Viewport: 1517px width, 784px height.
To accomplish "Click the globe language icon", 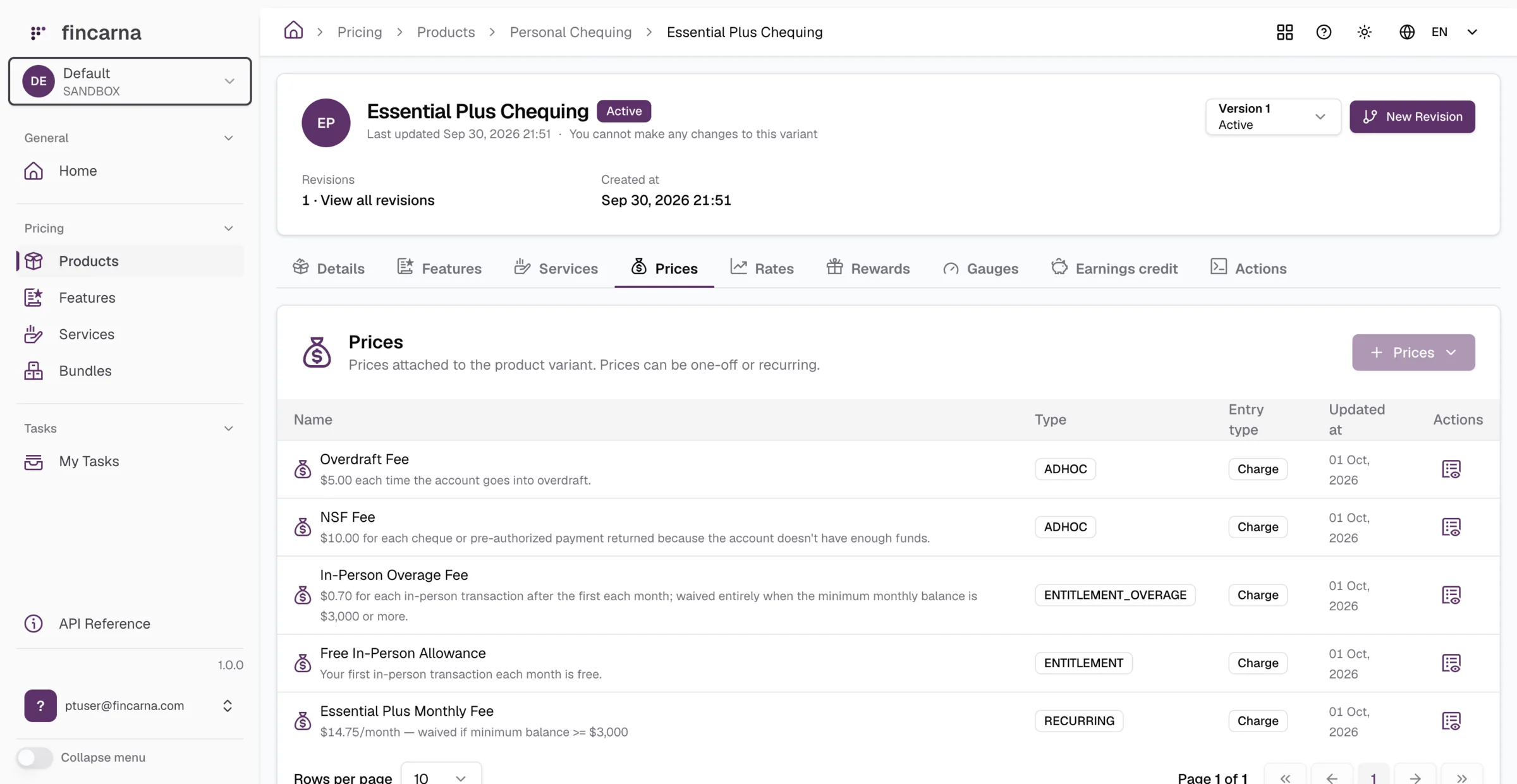I will tap(1406, 32).
